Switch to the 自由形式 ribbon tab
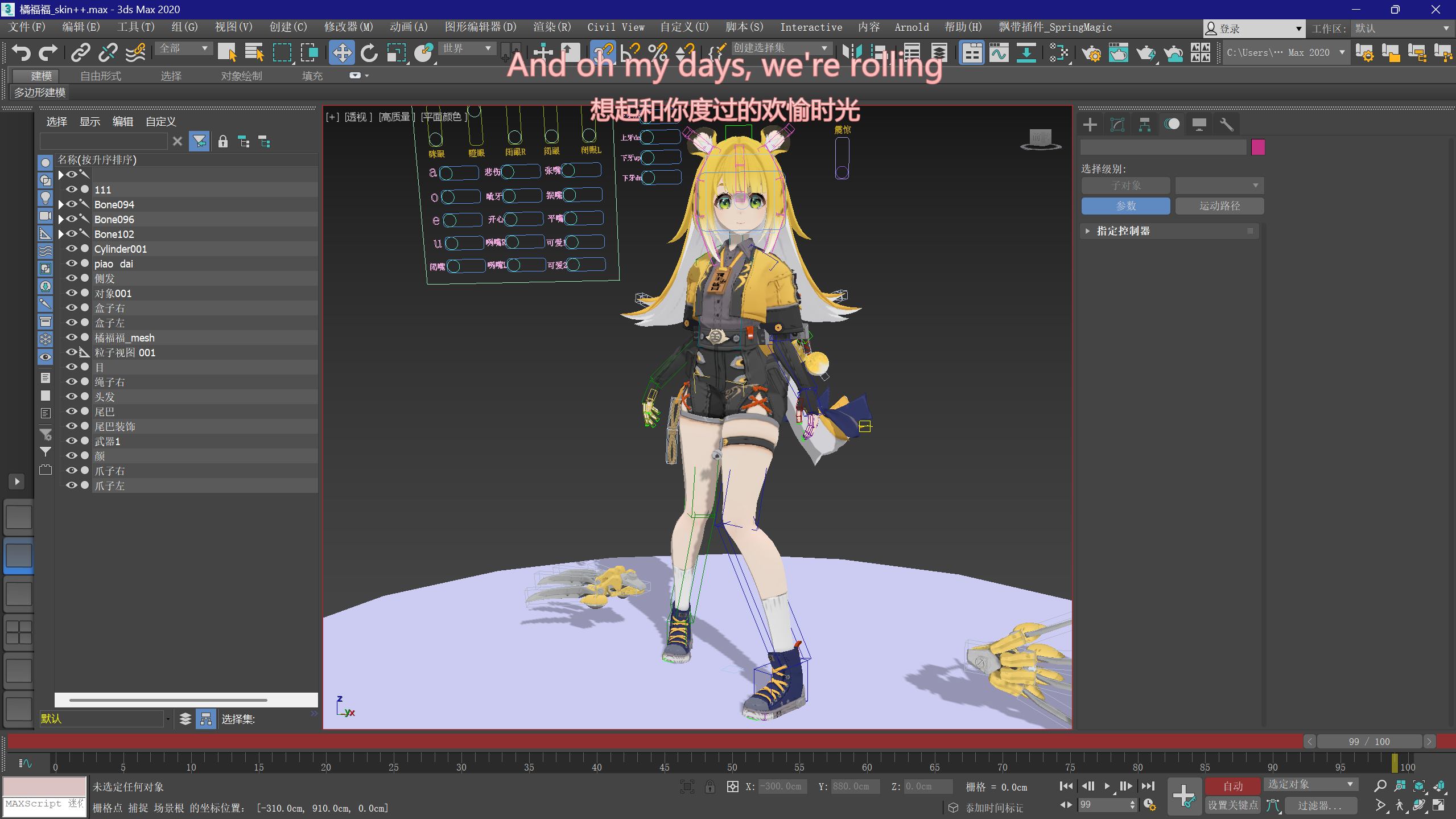The width and height of the screenshot is (1456, 819). (101, 76)
